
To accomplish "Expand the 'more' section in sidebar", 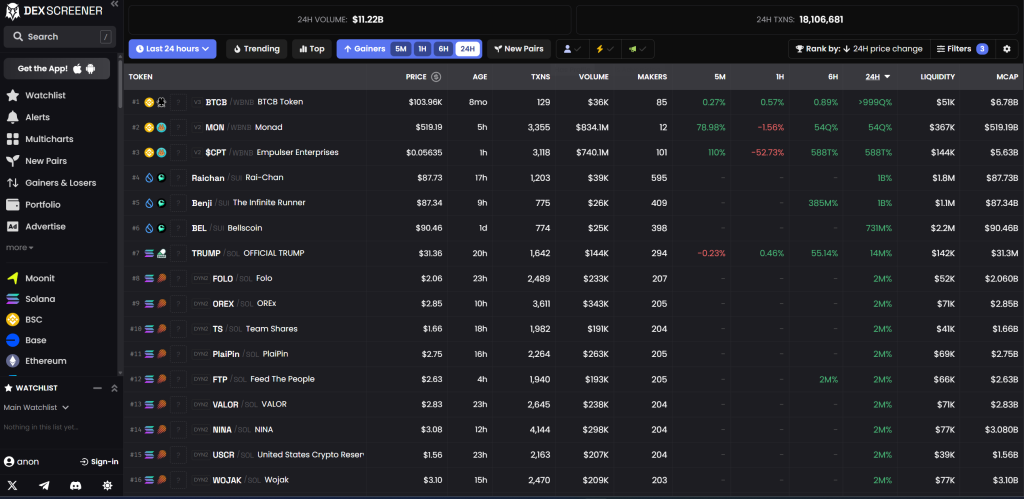I will pos(20,247).
